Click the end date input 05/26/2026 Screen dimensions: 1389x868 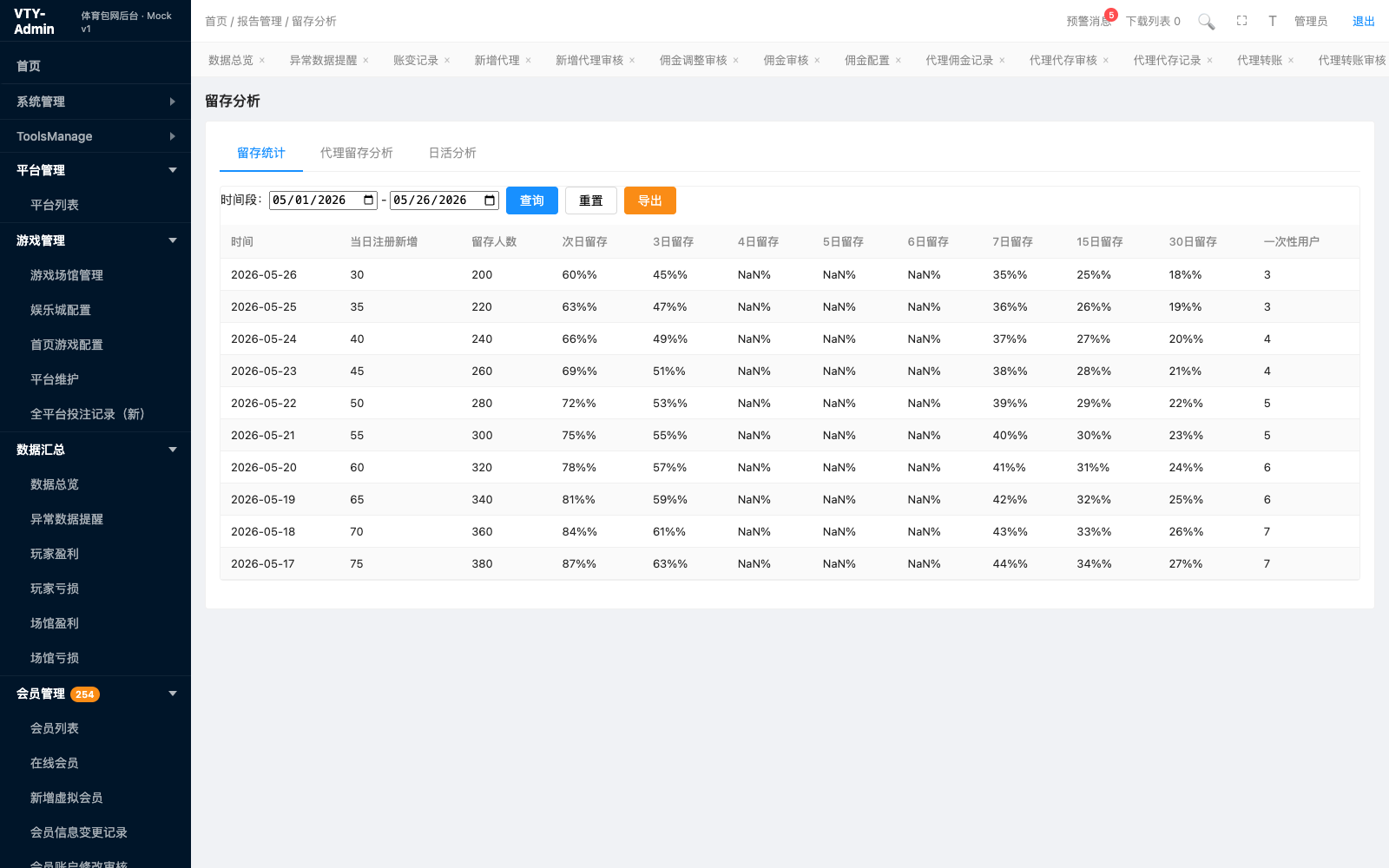coord(444,201)
